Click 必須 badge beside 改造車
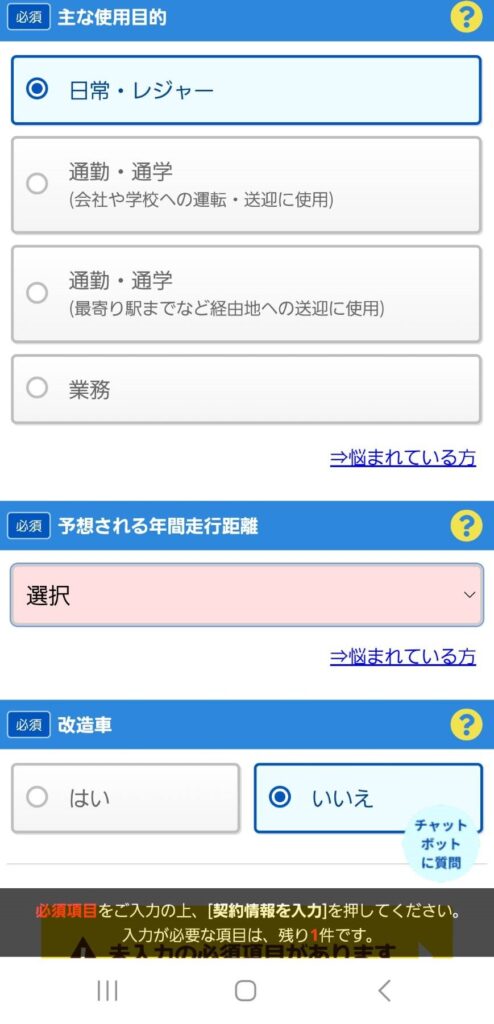This screenshot has height=1024, width=494. (x=29, y=726)
